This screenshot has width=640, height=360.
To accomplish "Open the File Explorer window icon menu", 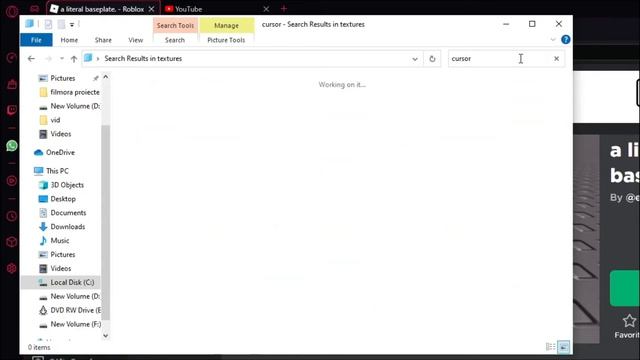I will click(29, 24).
